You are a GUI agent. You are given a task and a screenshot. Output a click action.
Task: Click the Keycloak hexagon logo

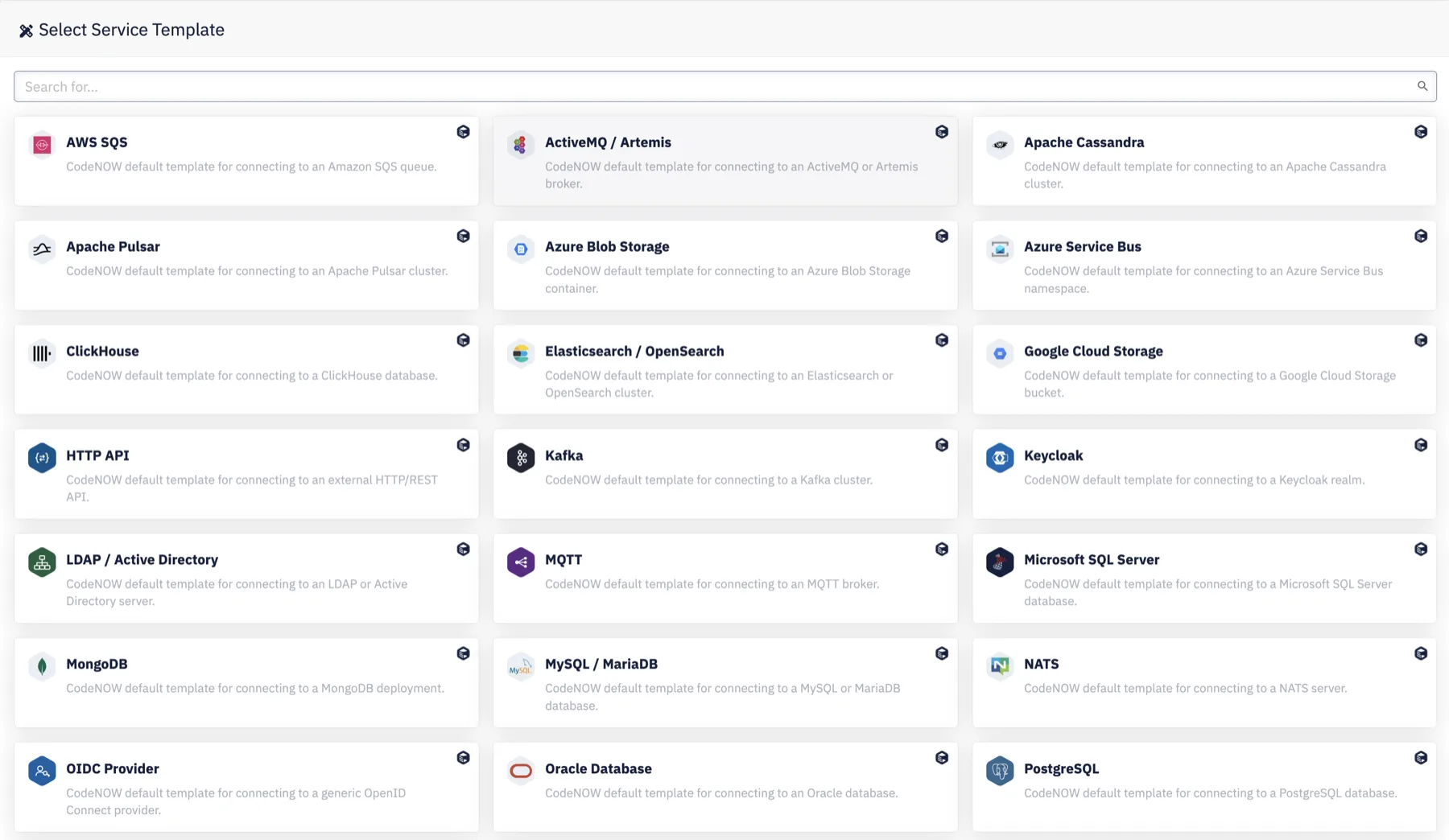[1000, 458]
